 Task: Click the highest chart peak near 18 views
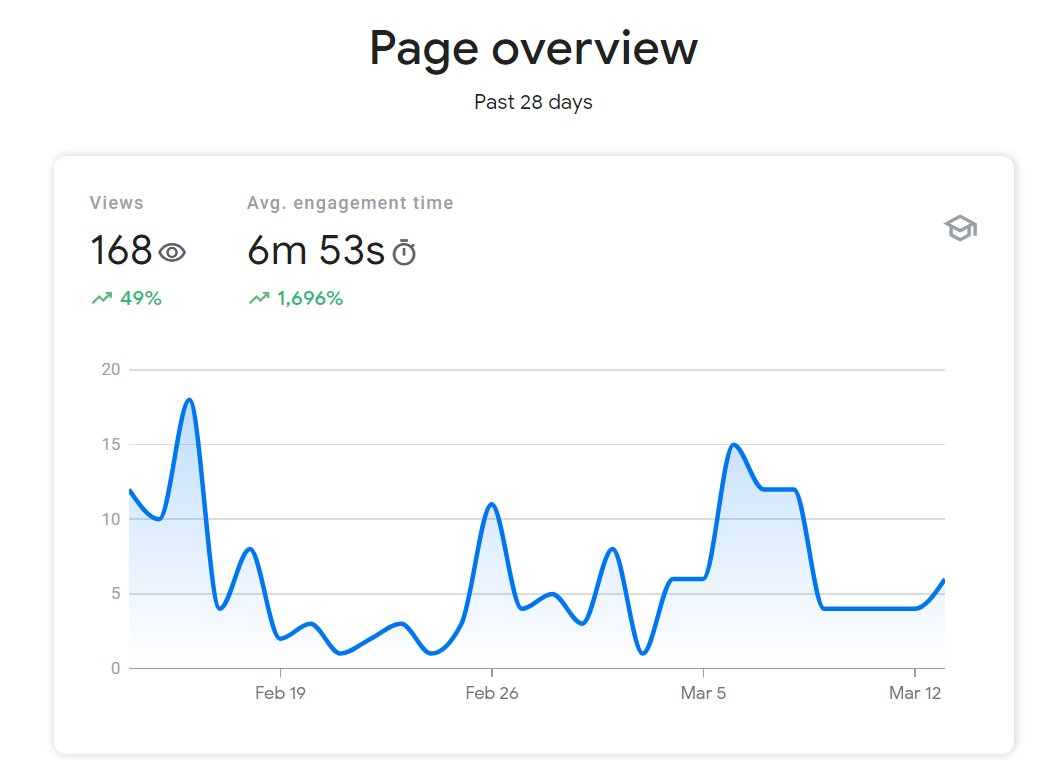tap(190, 400)
